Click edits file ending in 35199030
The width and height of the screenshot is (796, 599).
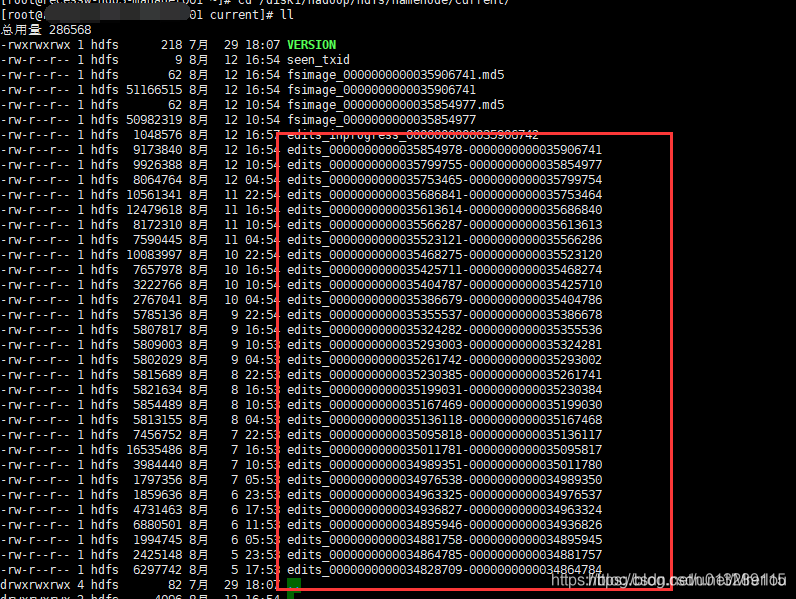444,405
